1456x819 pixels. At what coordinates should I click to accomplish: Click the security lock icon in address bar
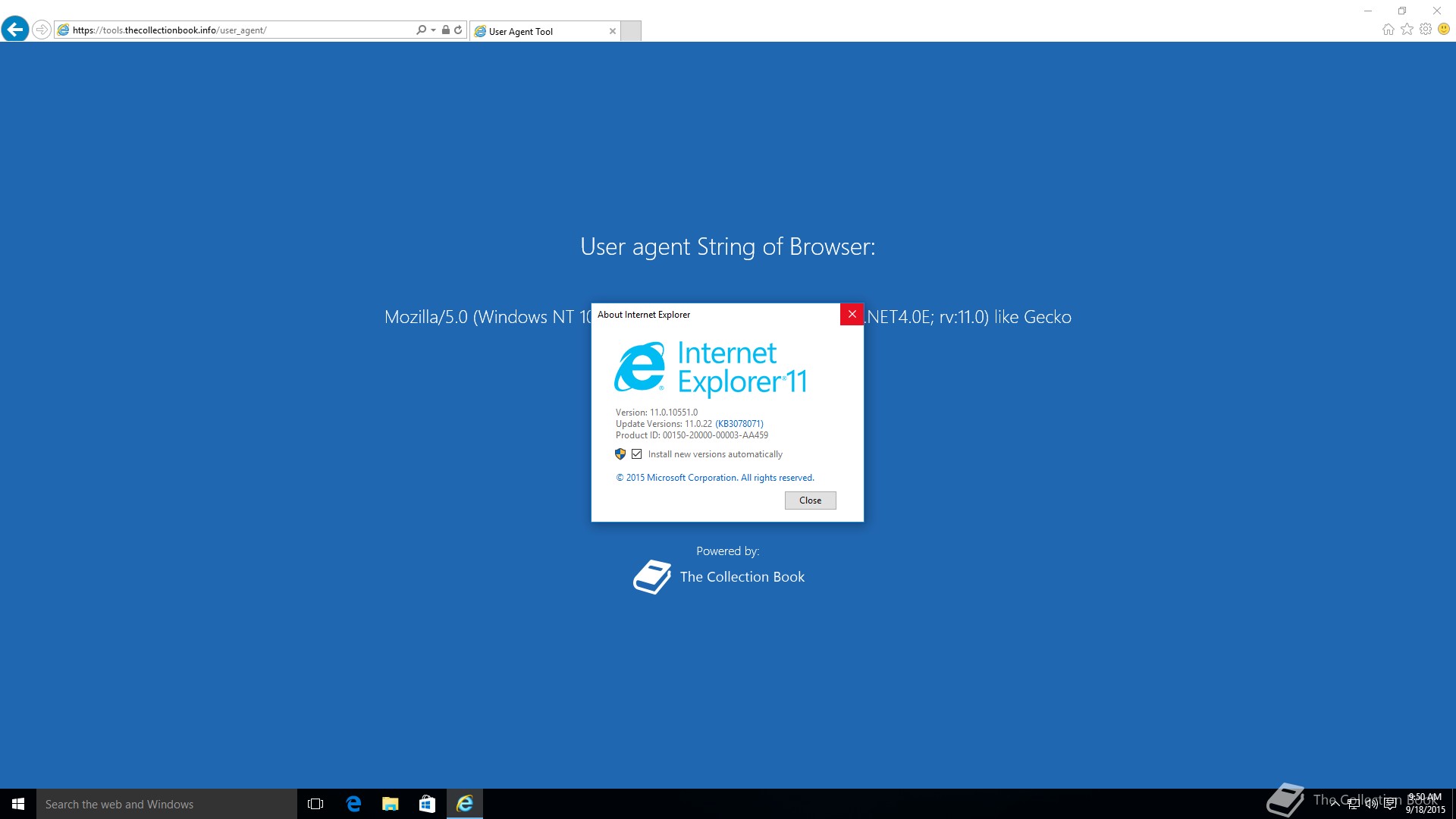tap(446, 30)
